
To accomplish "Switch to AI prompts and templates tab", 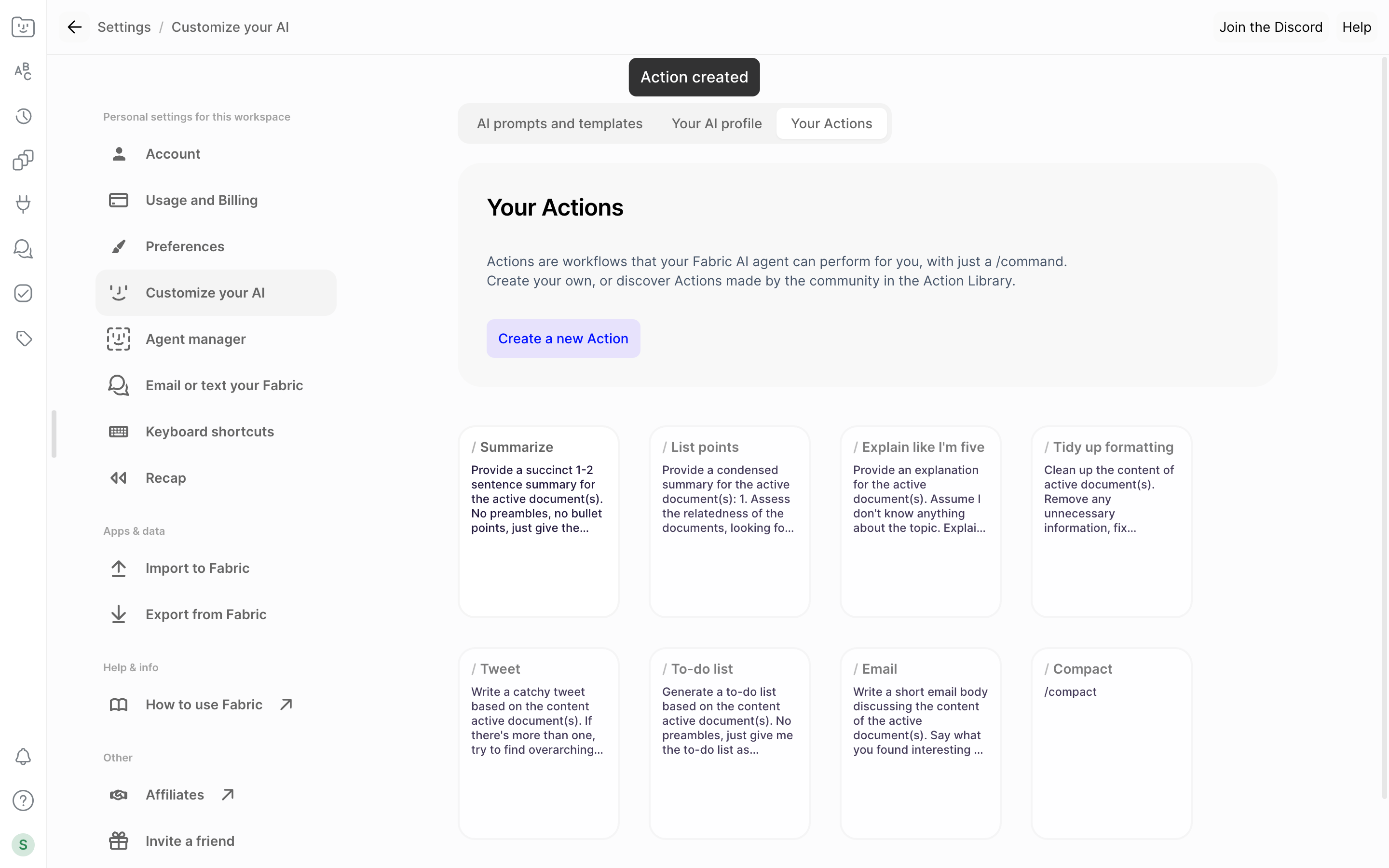I will click(559, 123).
